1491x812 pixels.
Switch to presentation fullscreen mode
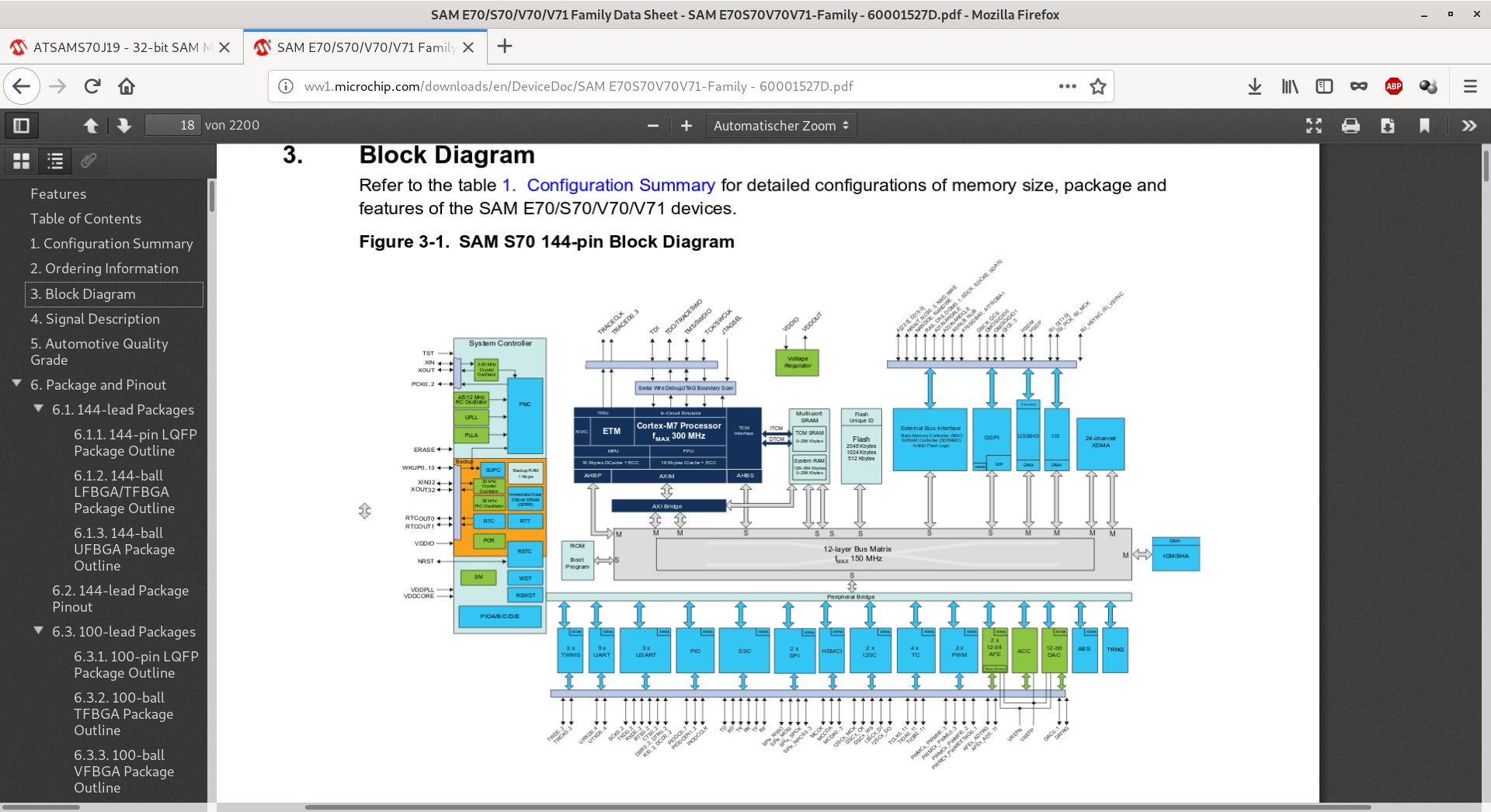[x=1314, y=126]
